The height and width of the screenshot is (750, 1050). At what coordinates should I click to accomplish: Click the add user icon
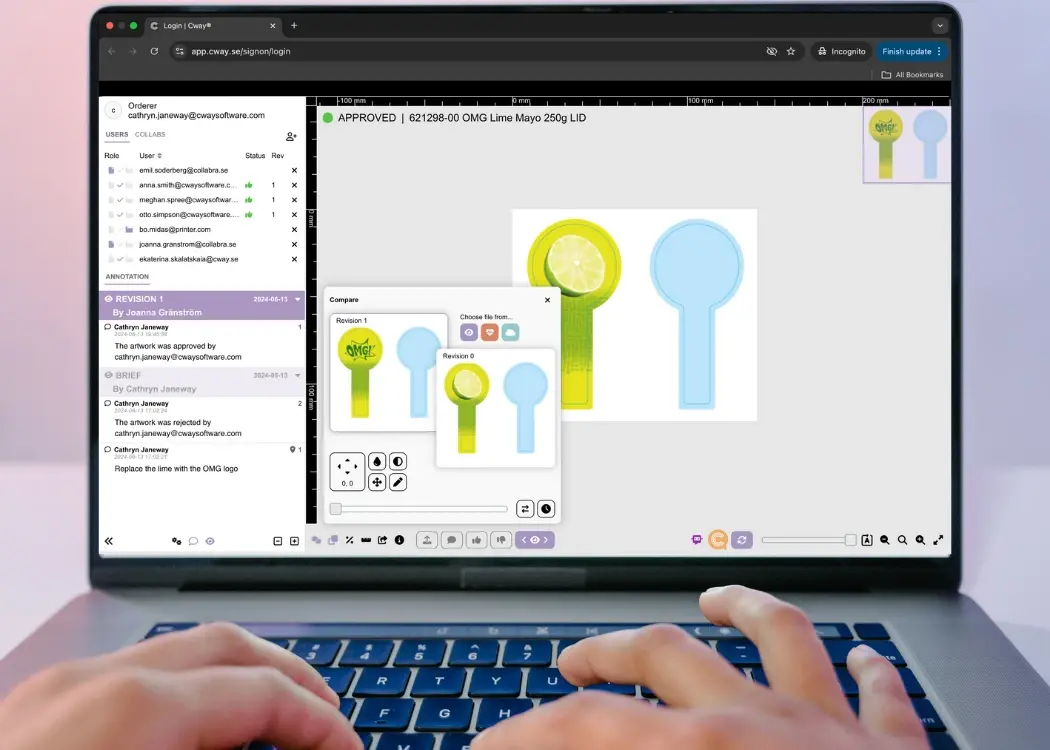pos(291,136)
